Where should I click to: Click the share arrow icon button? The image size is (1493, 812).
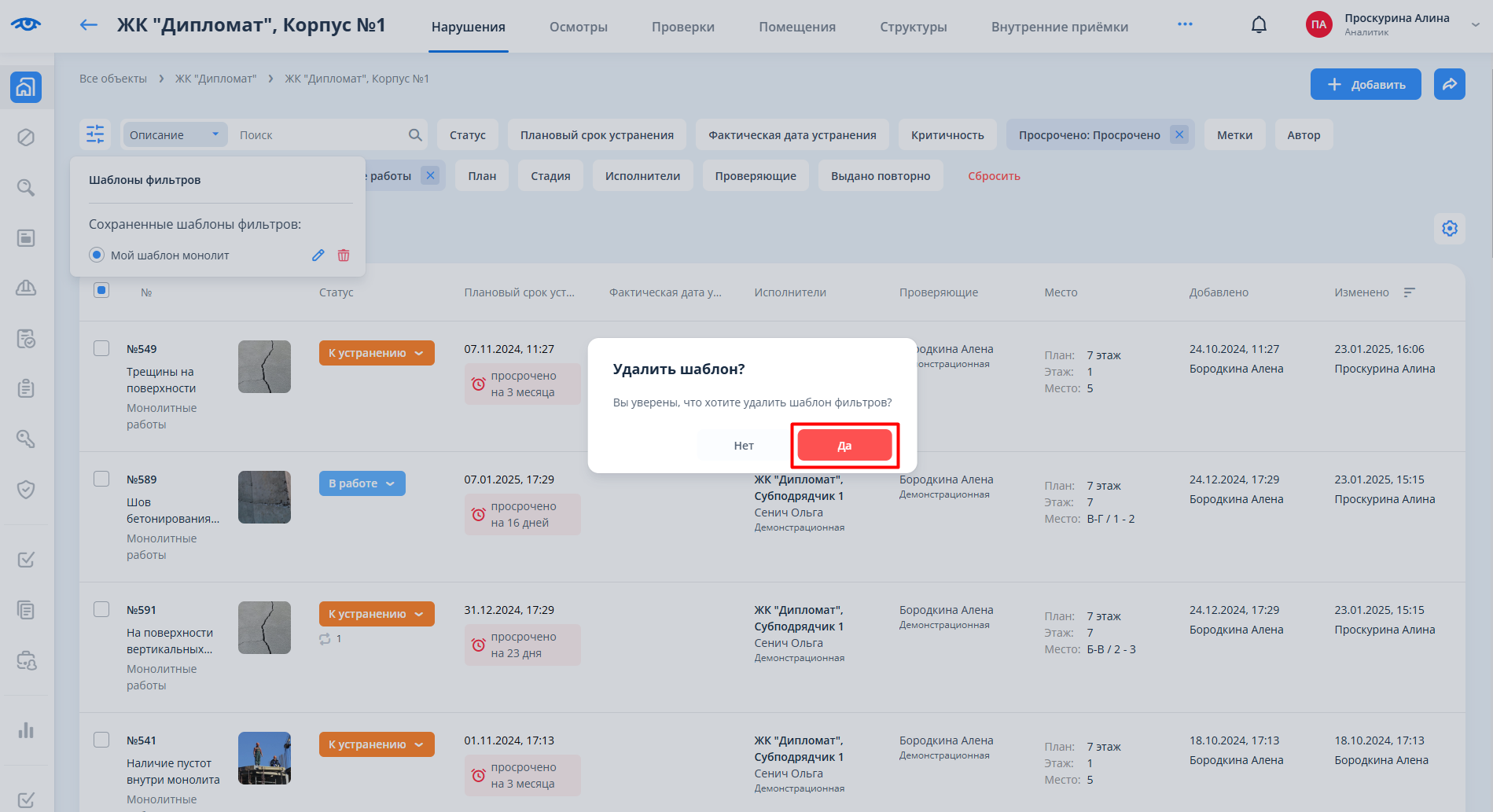pyautogui.click(x=1449, y=84)
